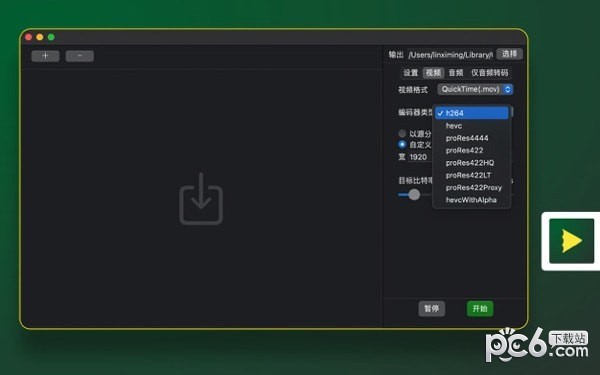The width and height of the screenshot is (600, 375).
Task: Click the import drop zone icon
Action: [x=201, y=199]
